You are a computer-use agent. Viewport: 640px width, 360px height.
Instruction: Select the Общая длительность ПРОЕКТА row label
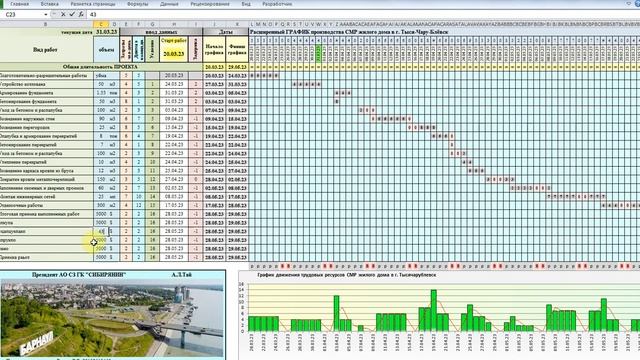click(x=100, y=67)
